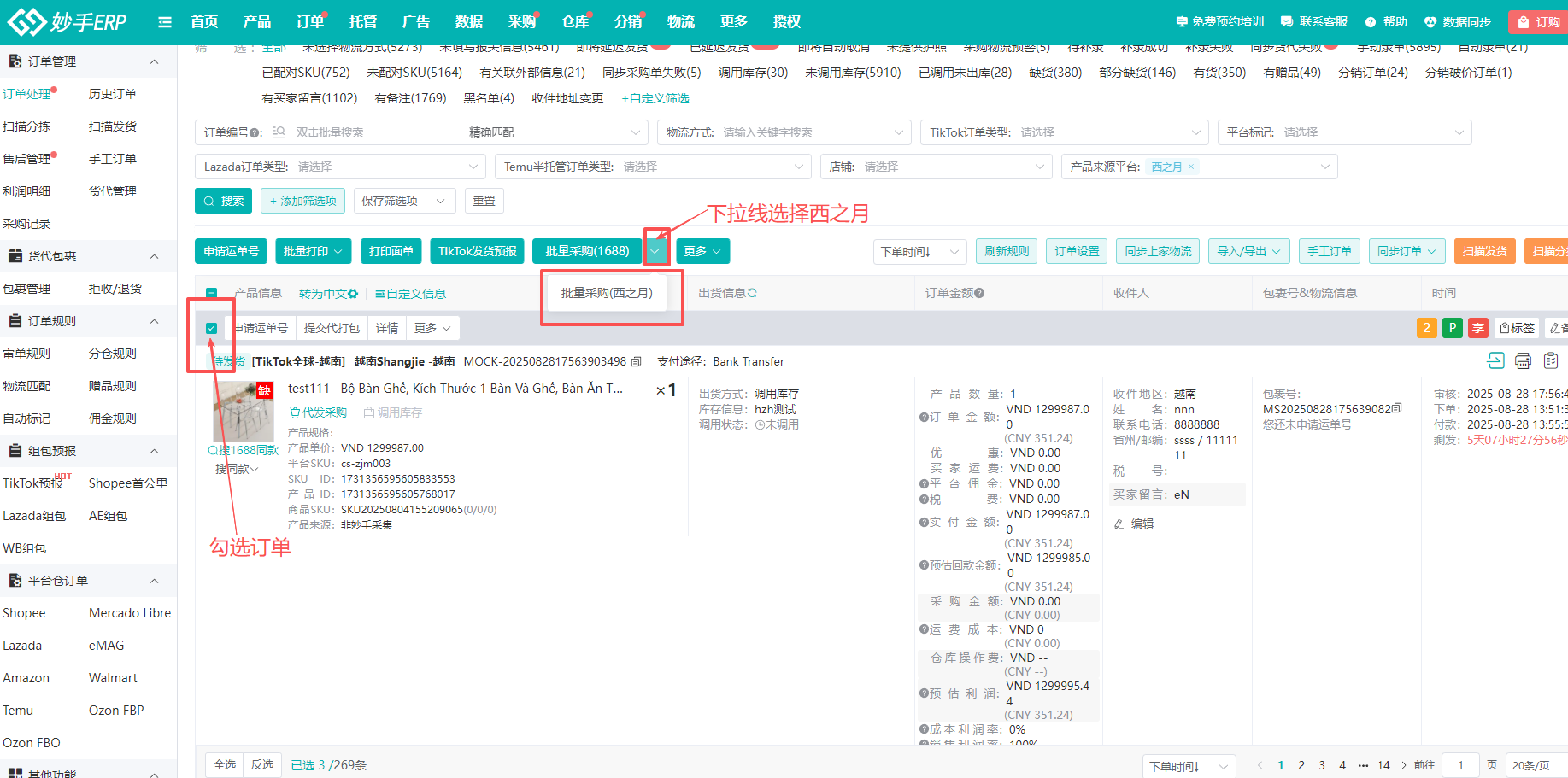The width and height of the screenshot is (1568, 778).
Task: Open the 更多 toolbar dropdown
Action: click(x=703, y=251)
